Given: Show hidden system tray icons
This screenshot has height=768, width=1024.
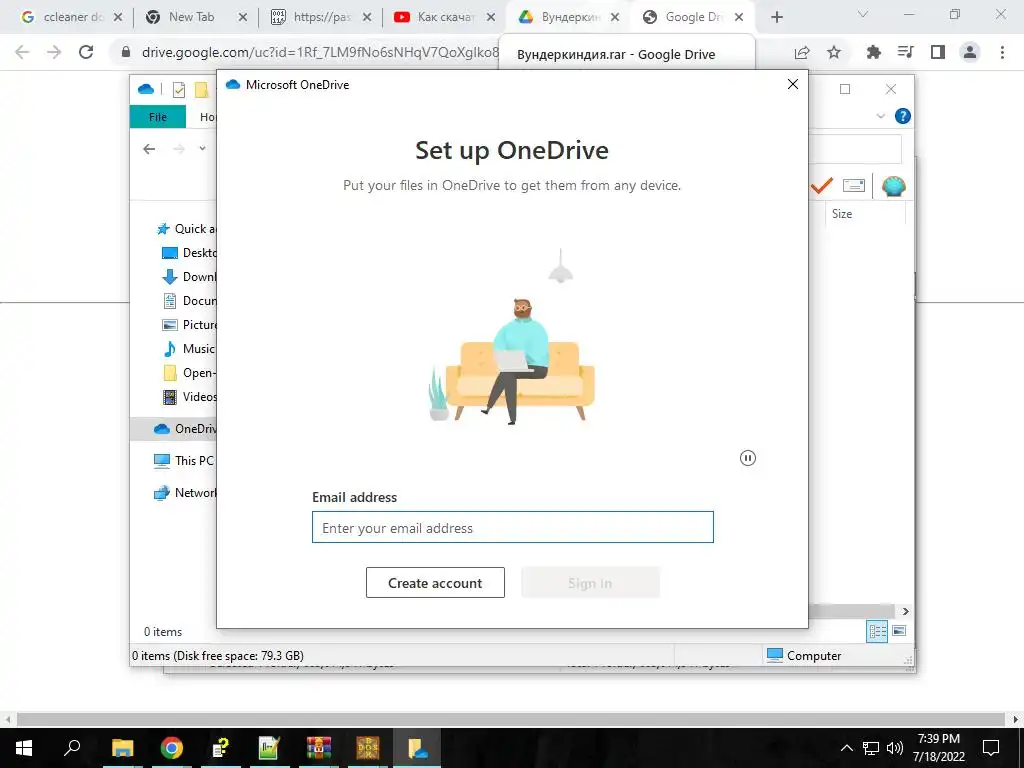Looking at the screenshot, I should pos(846,748).
